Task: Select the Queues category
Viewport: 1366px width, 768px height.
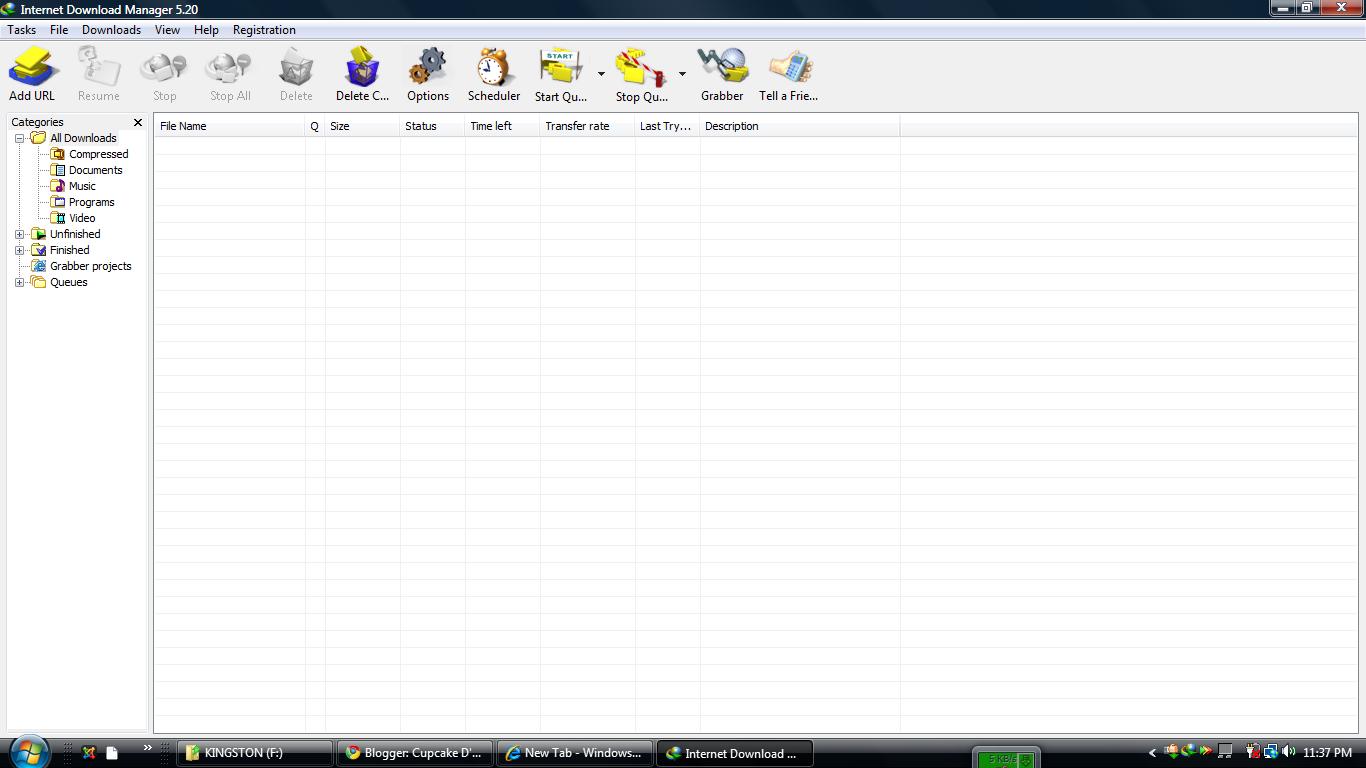Action: 68,282
